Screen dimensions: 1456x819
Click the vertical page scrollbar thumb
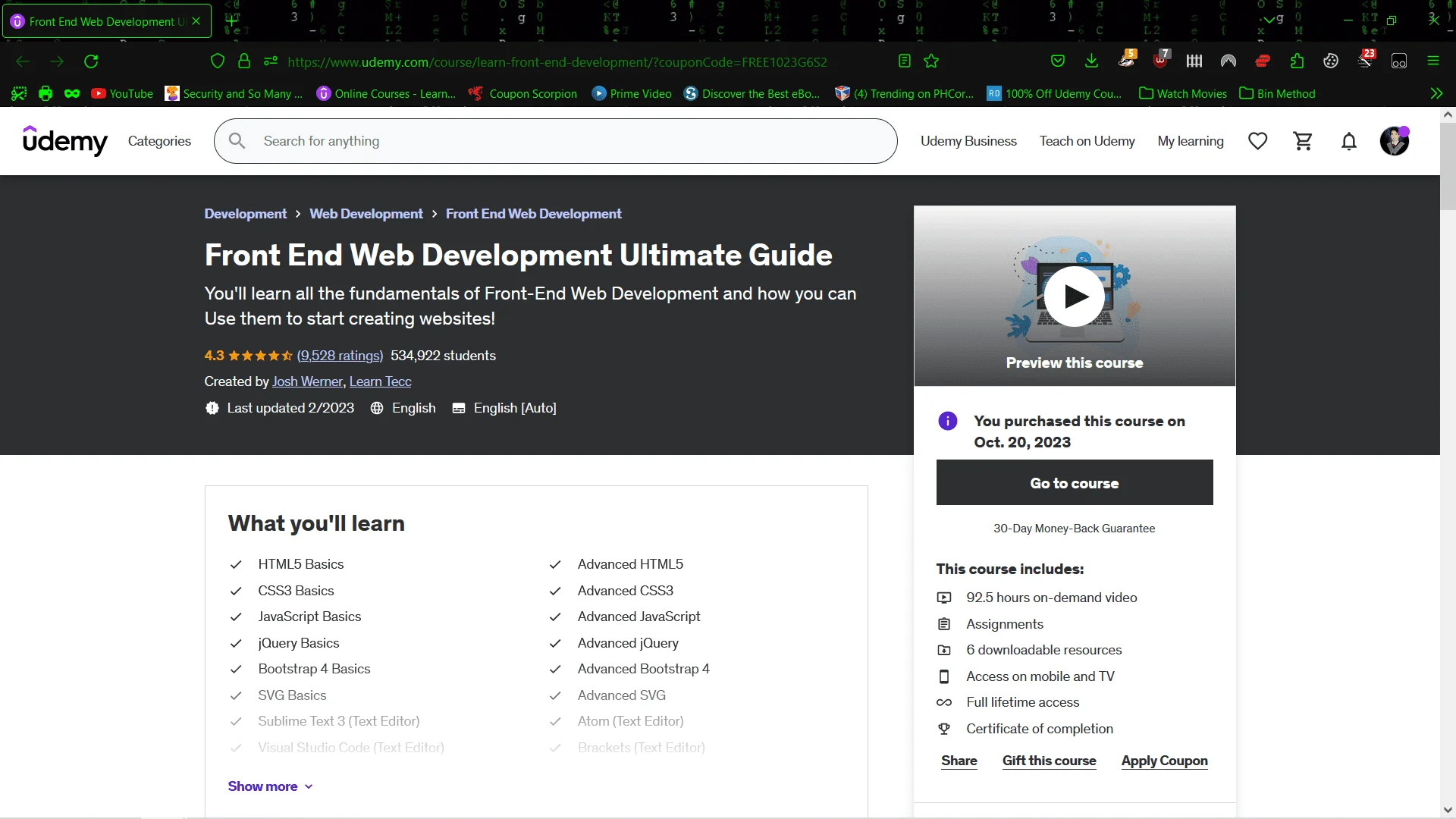(x=1448, y=168)
